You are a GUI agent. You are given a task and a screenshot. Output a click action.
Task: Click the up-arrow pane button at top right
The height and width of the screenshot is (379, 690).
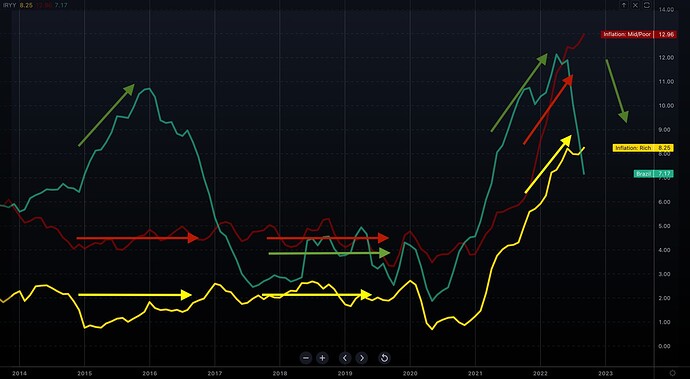click(624, 5)
